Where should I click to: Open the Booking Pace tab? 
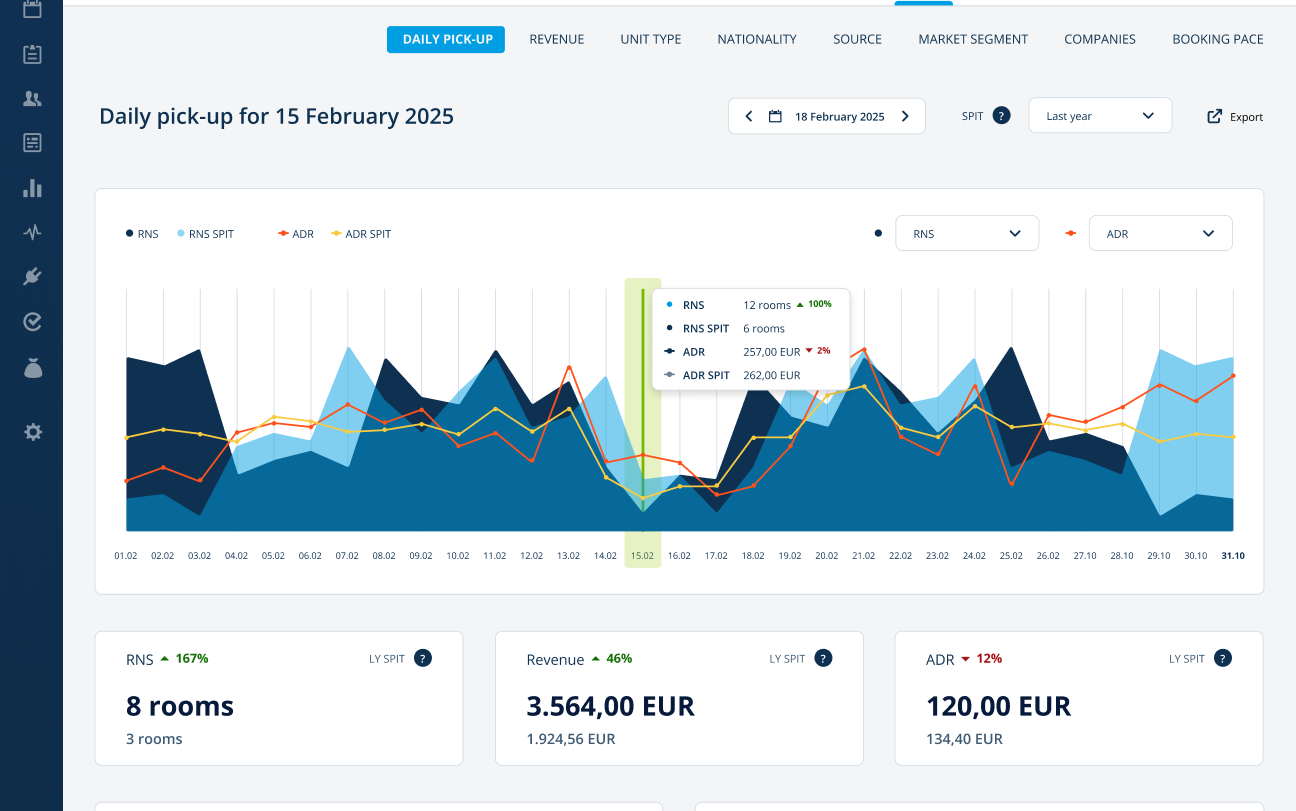(x=1217, y=39)
